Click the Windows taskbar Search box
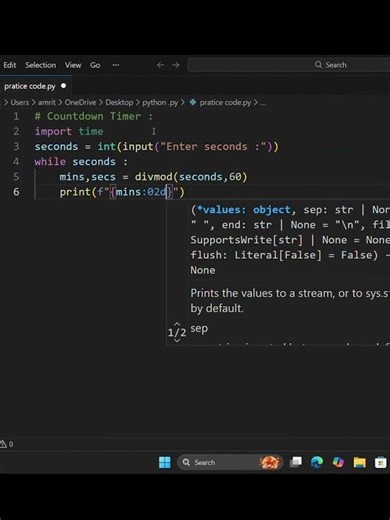 pos(230,462)
